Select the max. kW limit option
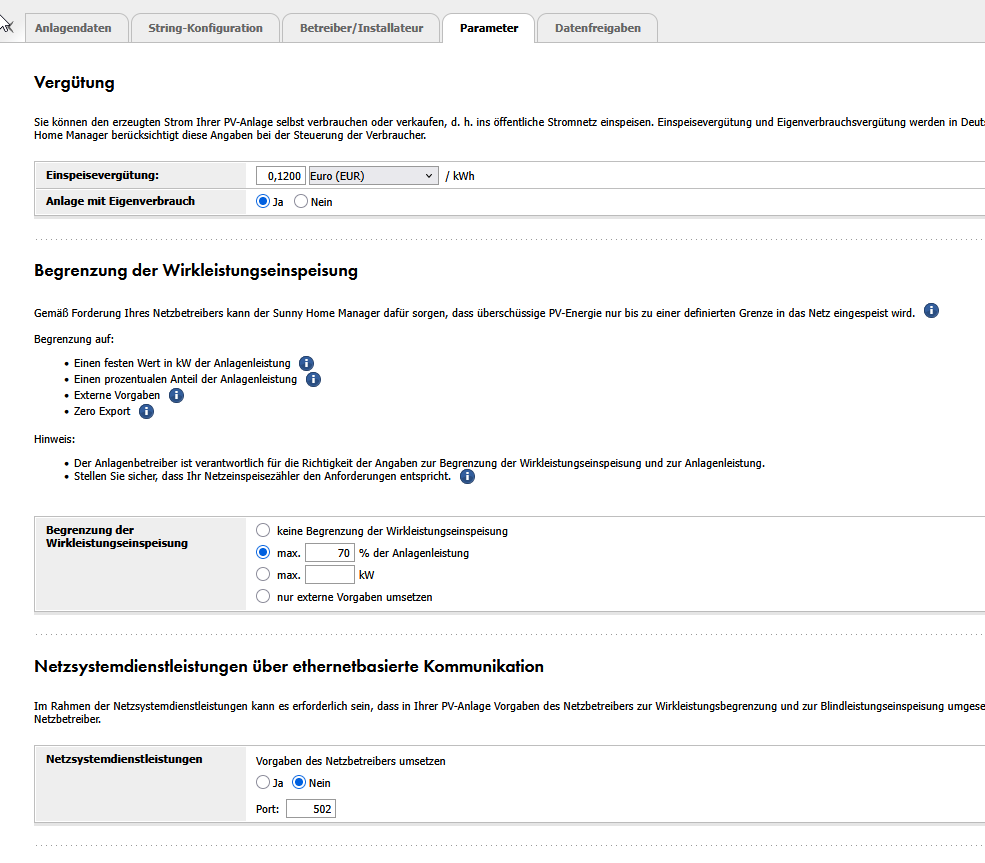The image size is (985, 863). [263, 575]
